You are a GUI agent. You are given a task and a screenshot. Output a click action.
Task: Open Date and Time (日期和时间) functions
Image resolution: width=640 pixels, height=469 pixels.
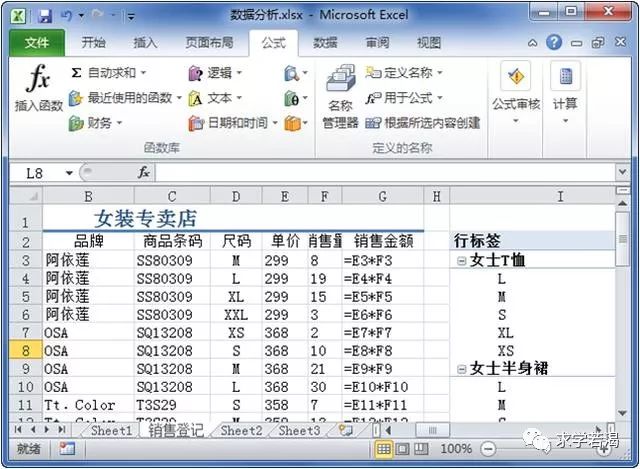click(233, 123)
